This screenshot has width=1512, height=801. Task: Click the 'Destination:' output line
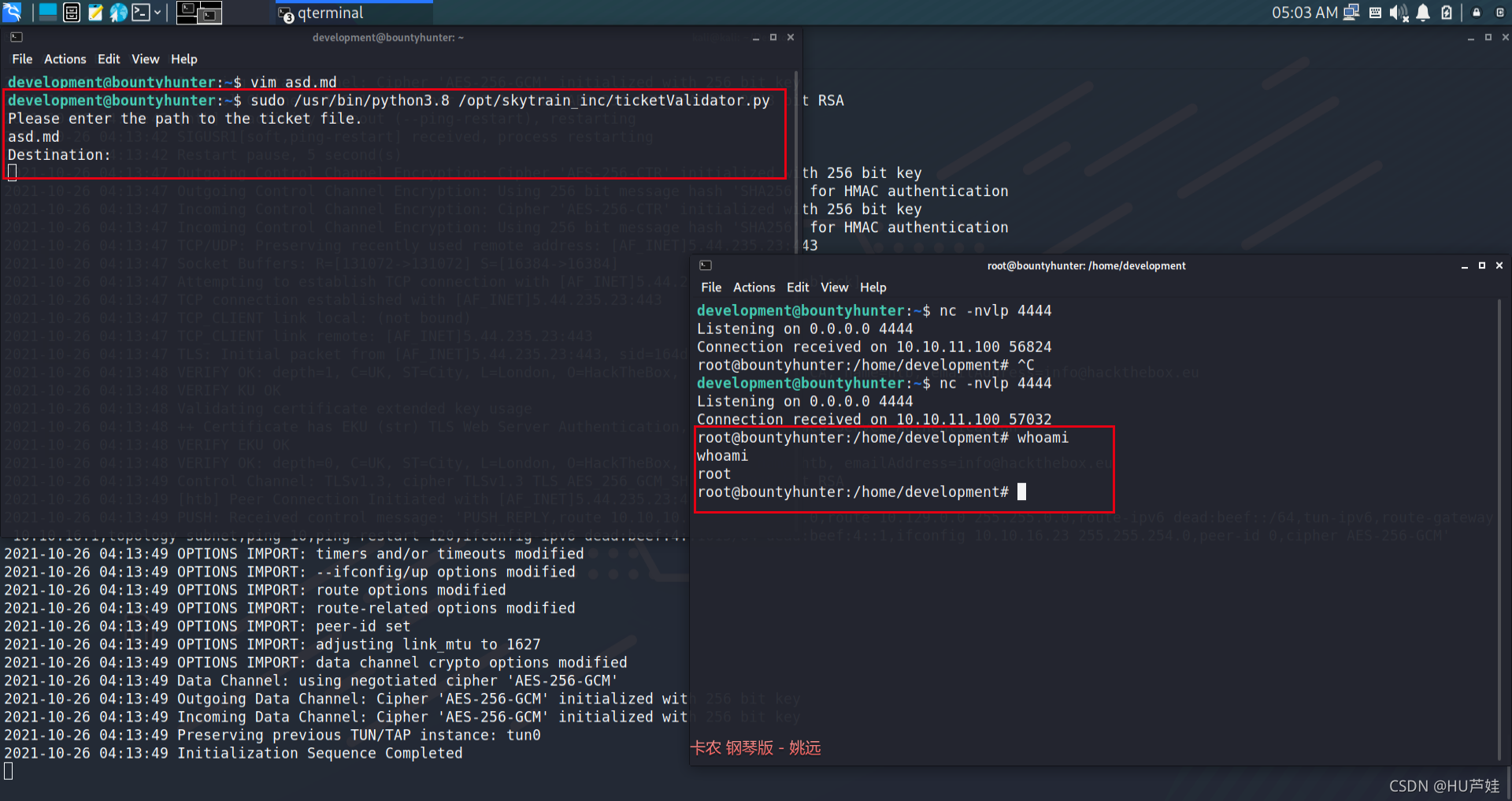59,154
